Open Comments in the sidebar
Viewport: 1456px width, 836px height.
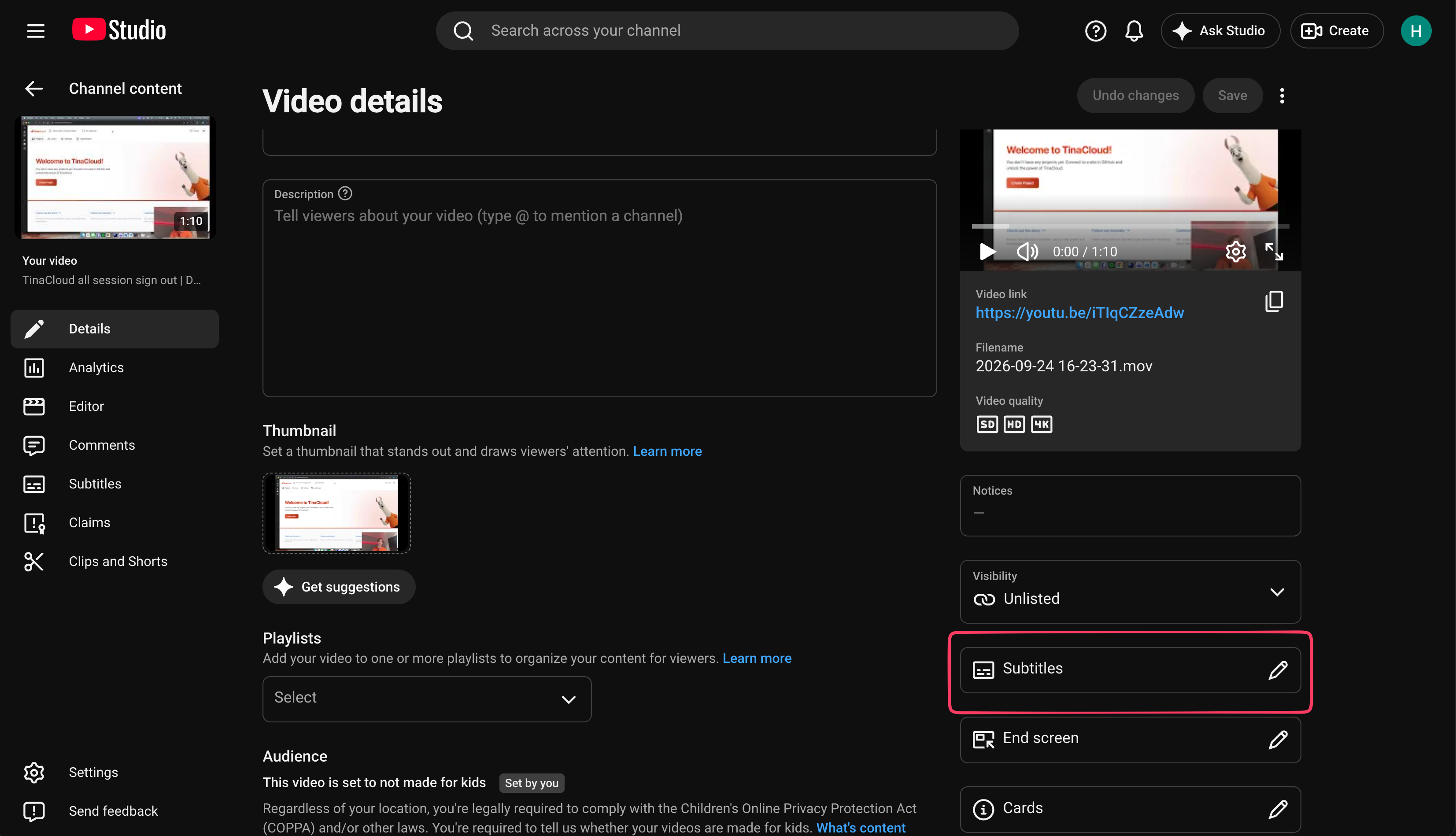click(x=115, y=445)
